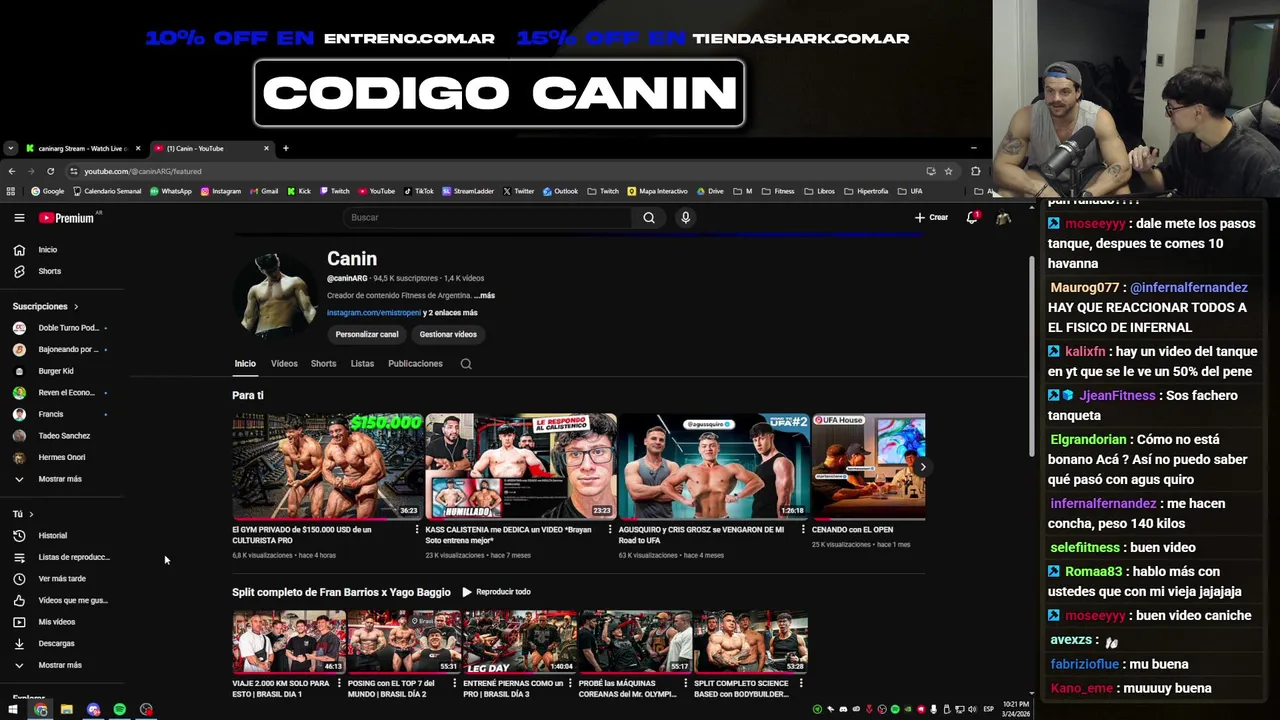Open WhatsApp bookmark

[x=170, y=191]
